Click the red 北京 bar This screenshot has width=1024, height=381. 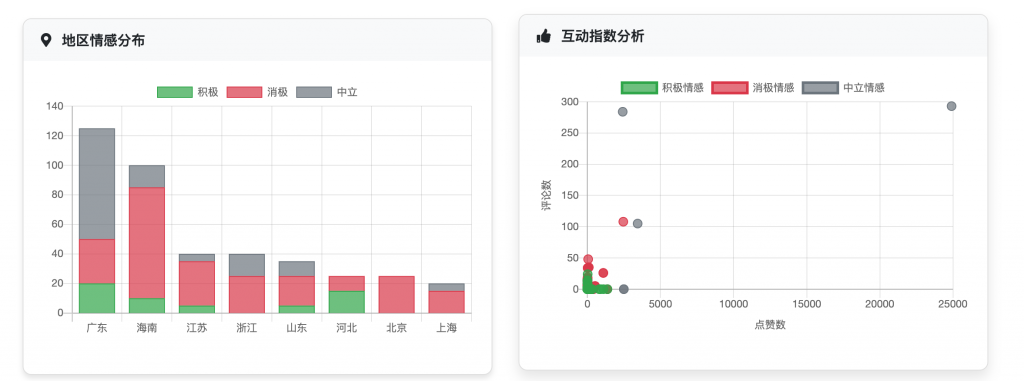pyautogui.click(x=397, y=295)
